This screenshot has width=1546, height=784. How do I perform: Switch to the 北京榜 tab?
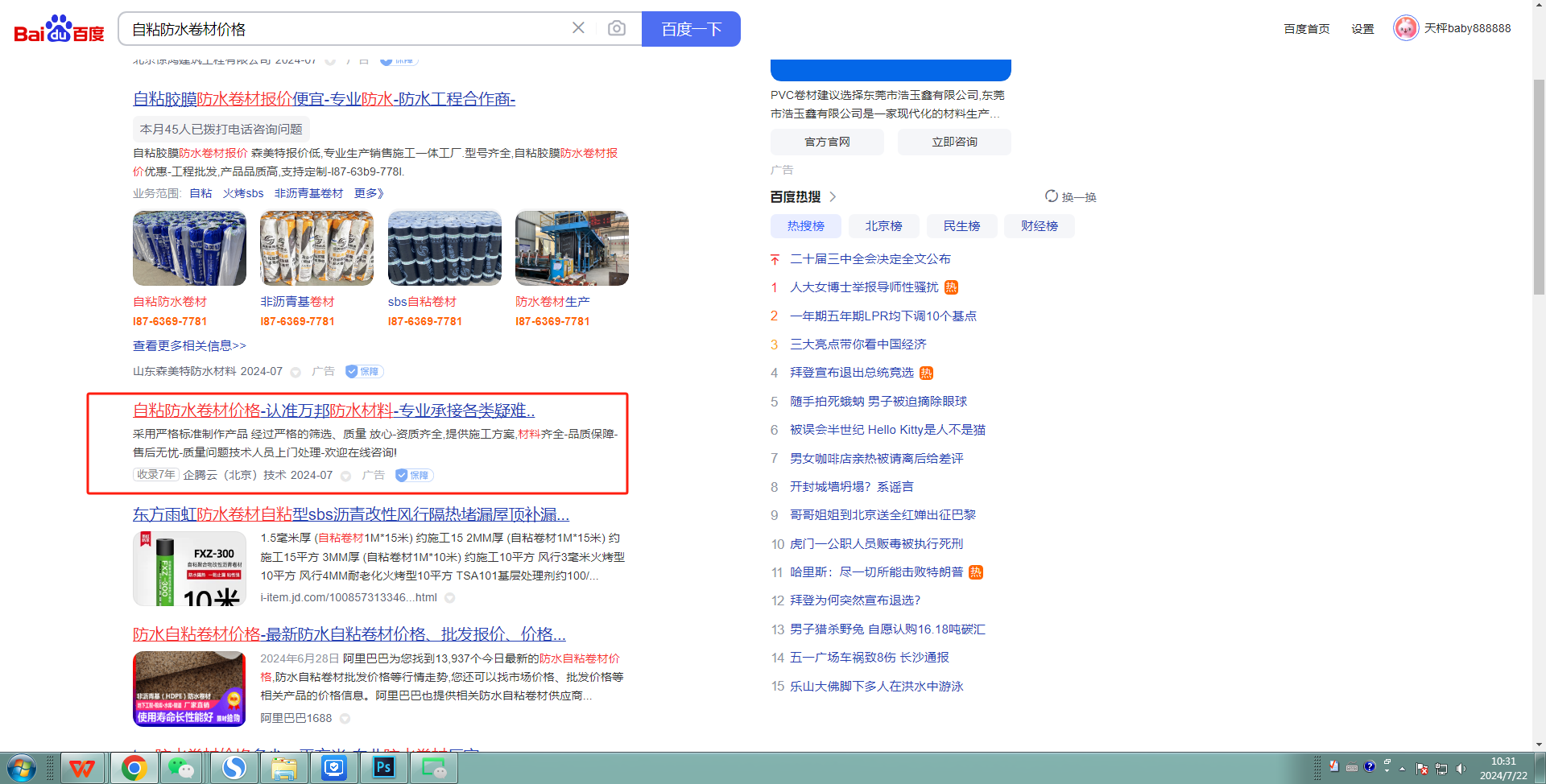(883, 226)
